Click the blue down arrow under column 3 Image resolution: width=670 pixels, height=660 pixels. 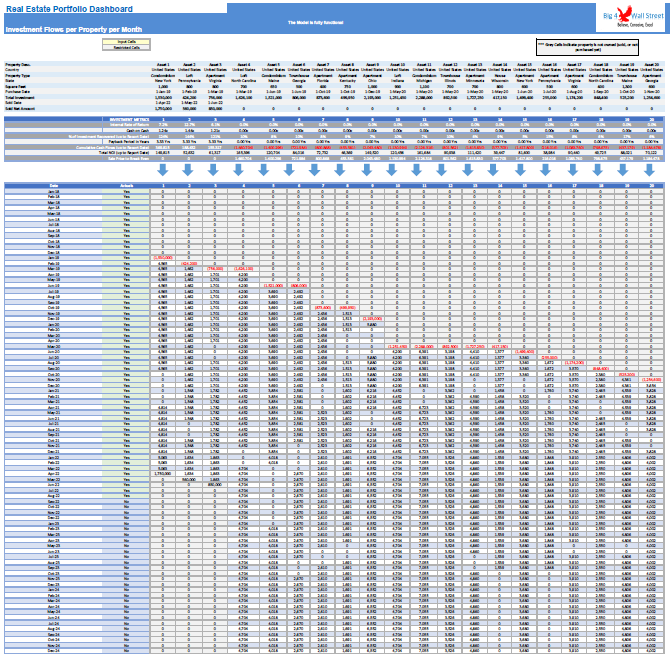coord(213,170)
